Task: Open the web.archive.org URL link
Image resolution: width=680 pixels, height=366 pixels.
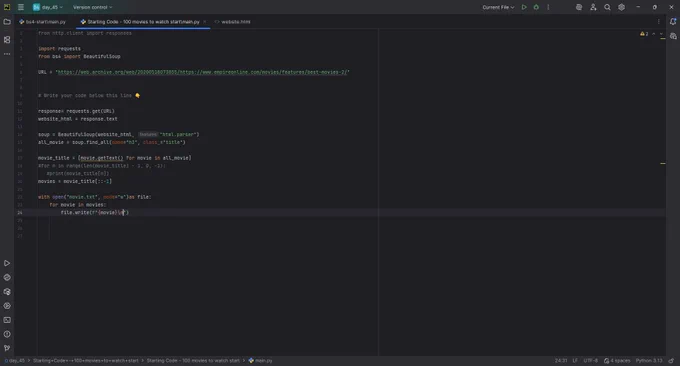Action: coord(203,72)
